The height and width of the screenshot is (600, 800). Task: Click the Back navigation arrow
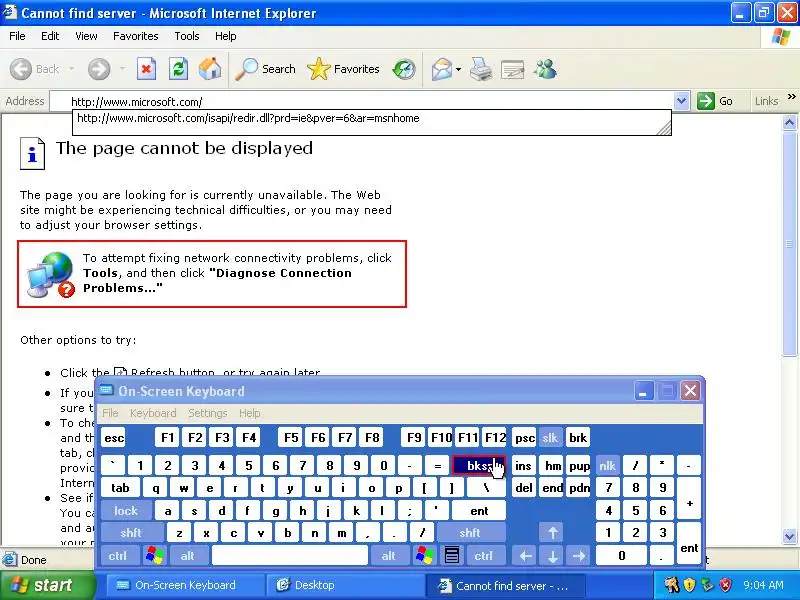tap(21, 69)
